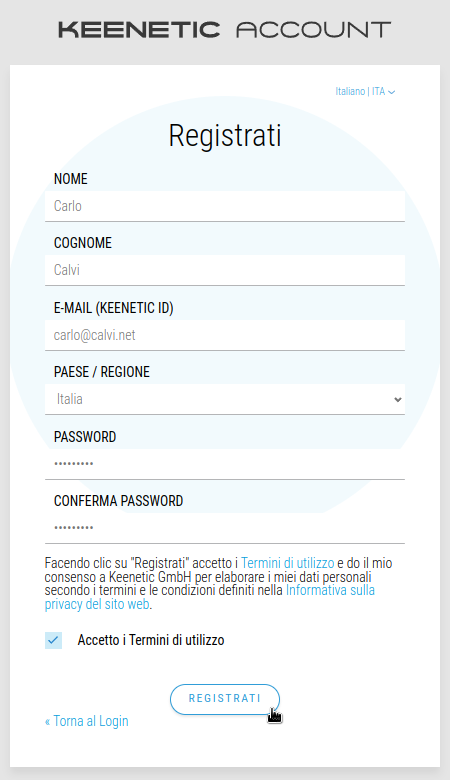450x780 pixels.
Task: Uncheck the Accetto i Termini checkbox
Action: (53, 640)
